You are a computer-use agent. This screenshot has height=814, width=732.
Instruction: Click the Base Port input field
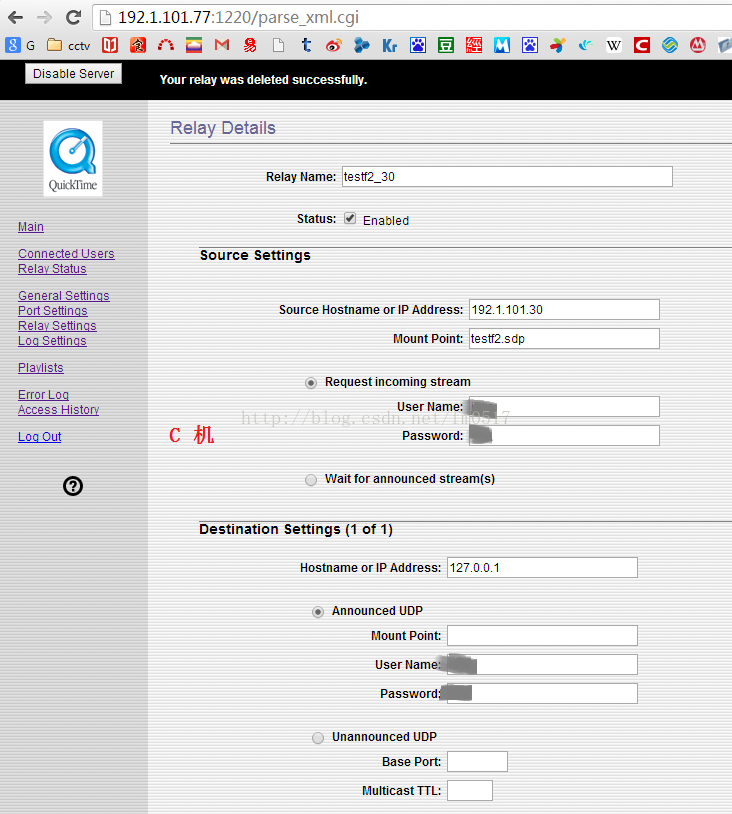coord(478,762)
